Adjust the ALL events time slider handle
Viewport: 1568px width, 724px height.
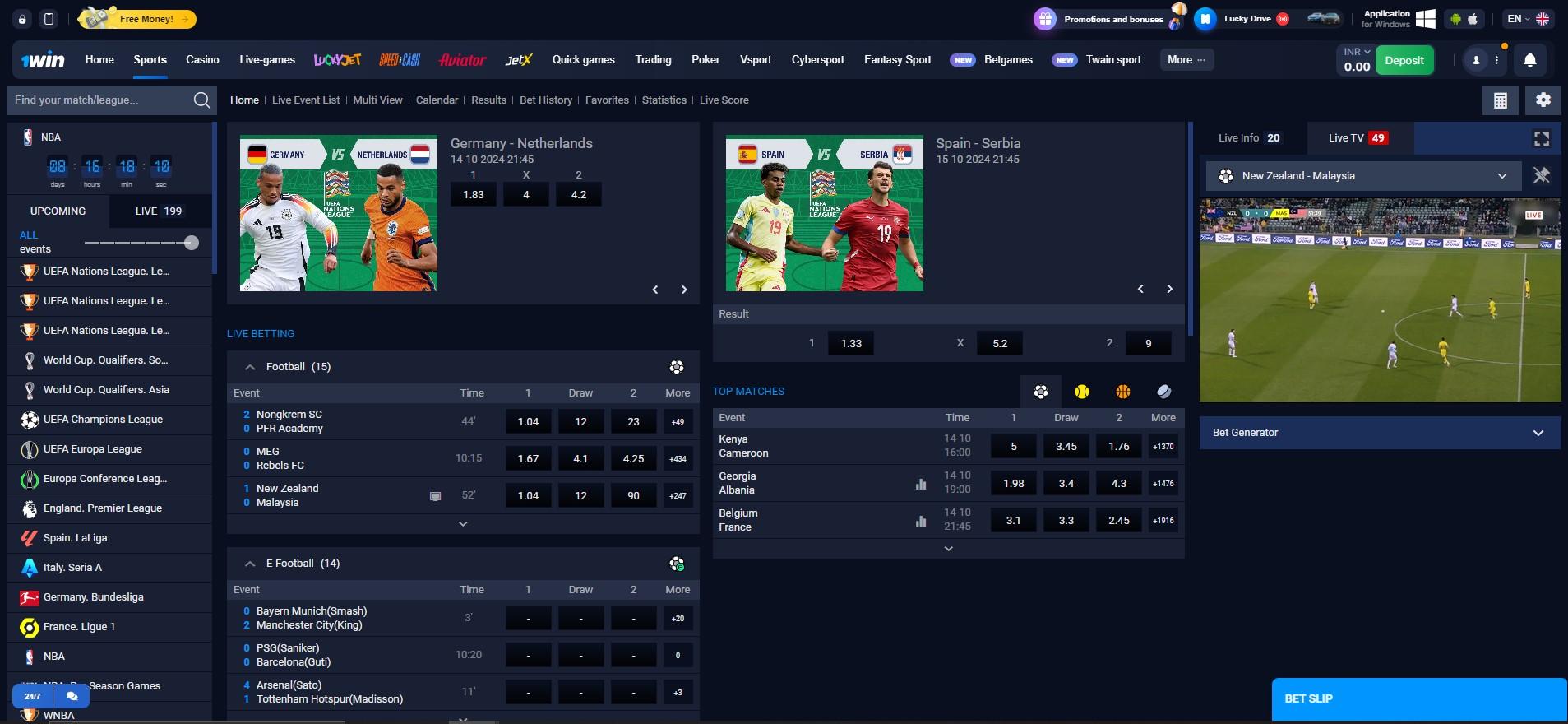tap(192, 243)
